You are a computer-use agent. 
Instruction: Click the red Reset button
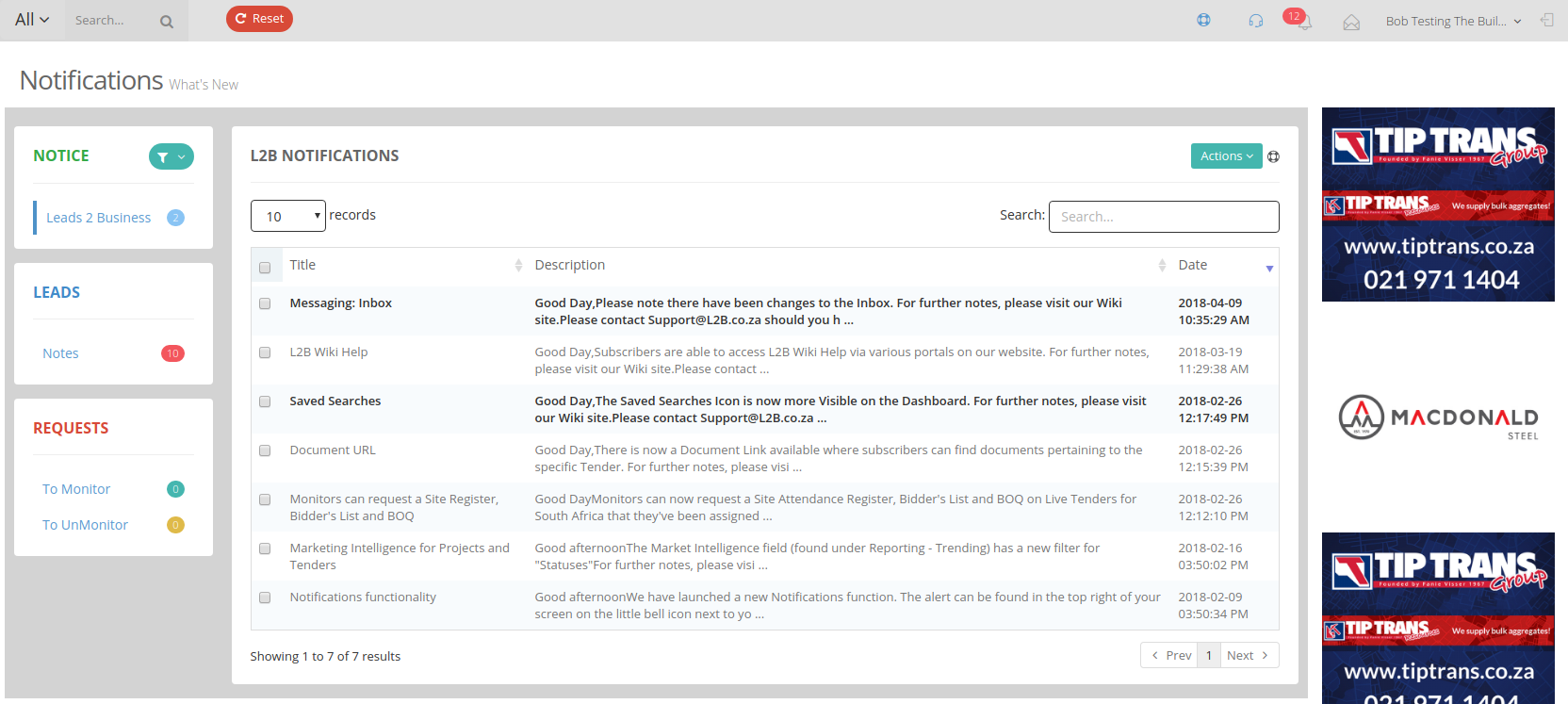259,19
